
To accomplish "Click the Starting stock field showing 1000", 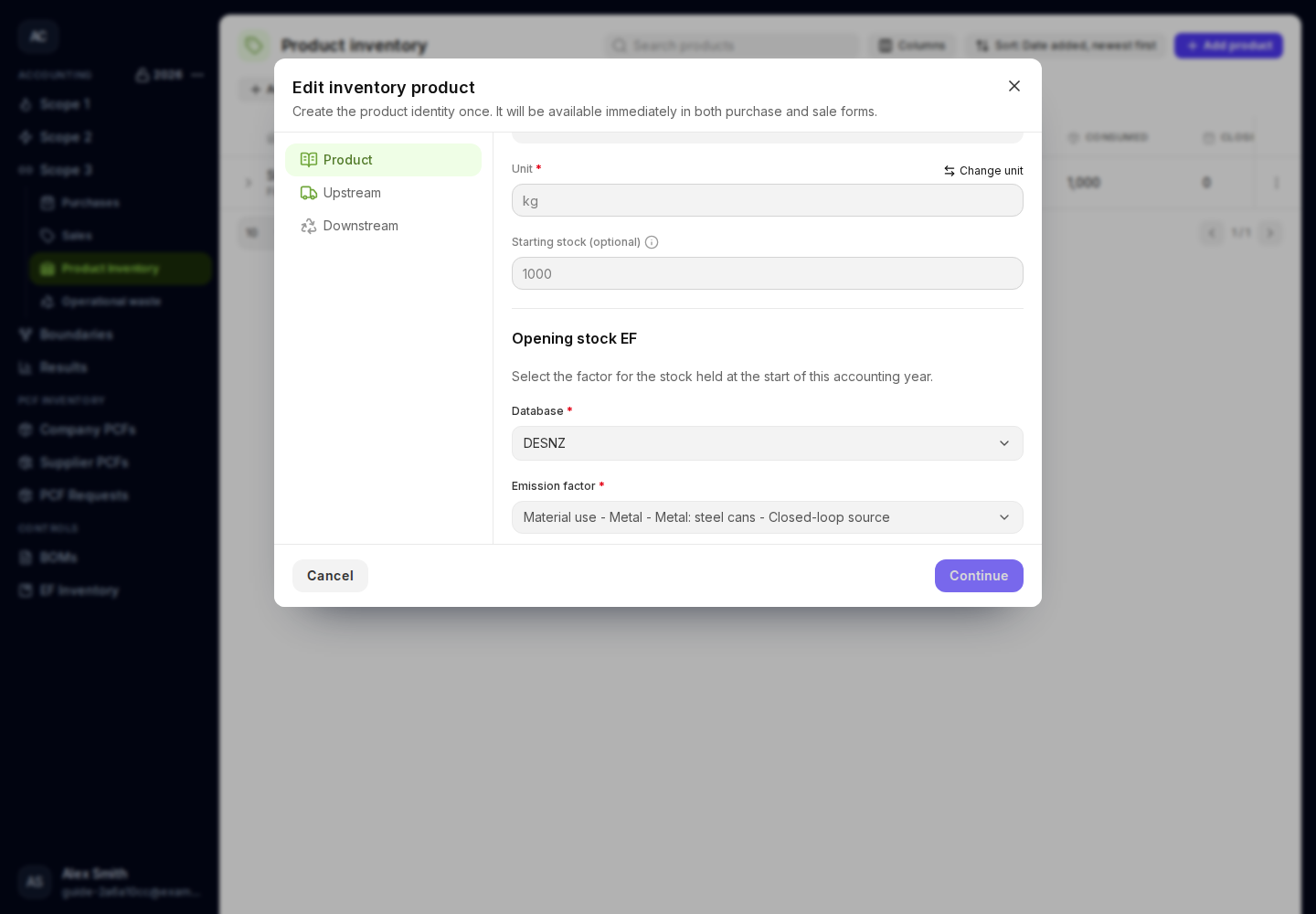I will point(768,273).
